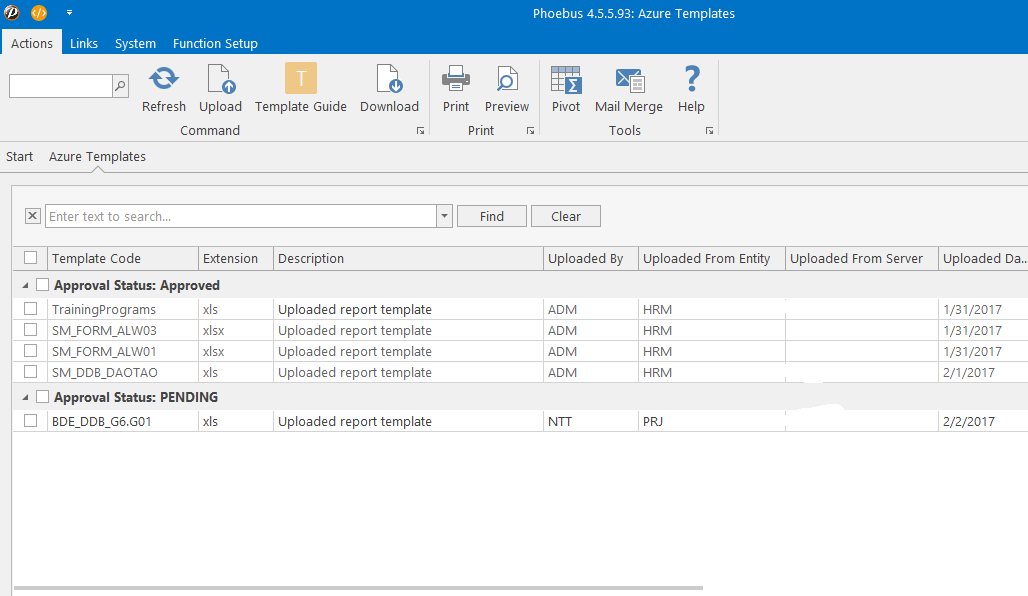Viewport: 1028px width, 596px height.
Task: Select the TrainingPrograms row checkbox
Action: [30, 308]
